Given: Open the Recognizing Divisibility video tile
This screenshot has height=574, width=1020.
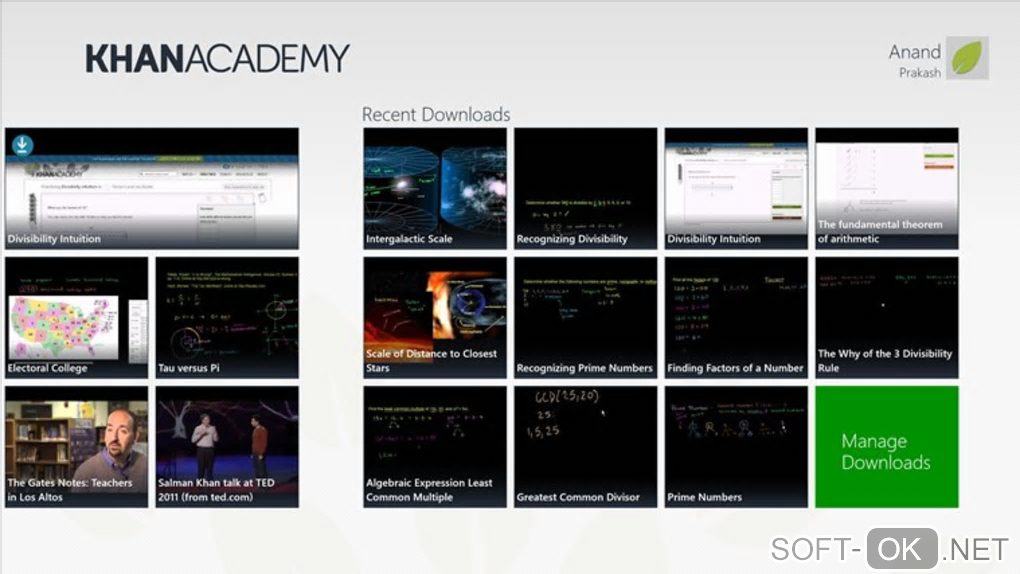Looking at the screenshot, I should pos(585,188).
